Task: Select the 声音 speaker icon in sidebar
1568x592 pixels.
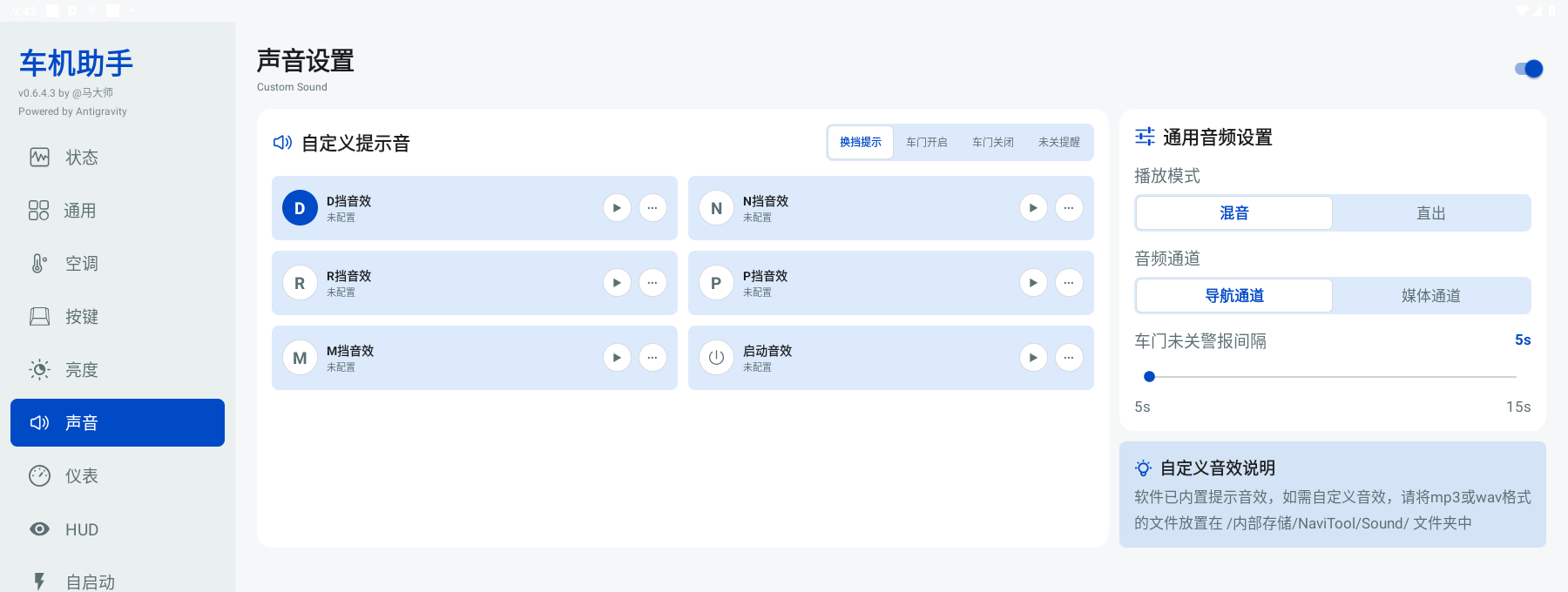Action: [x=39, y=423]
